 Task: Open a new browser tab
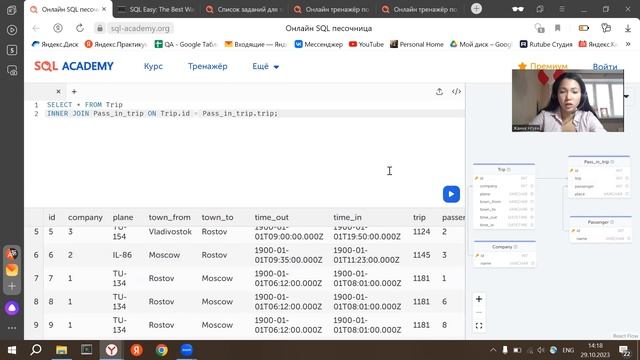(476, 9)
